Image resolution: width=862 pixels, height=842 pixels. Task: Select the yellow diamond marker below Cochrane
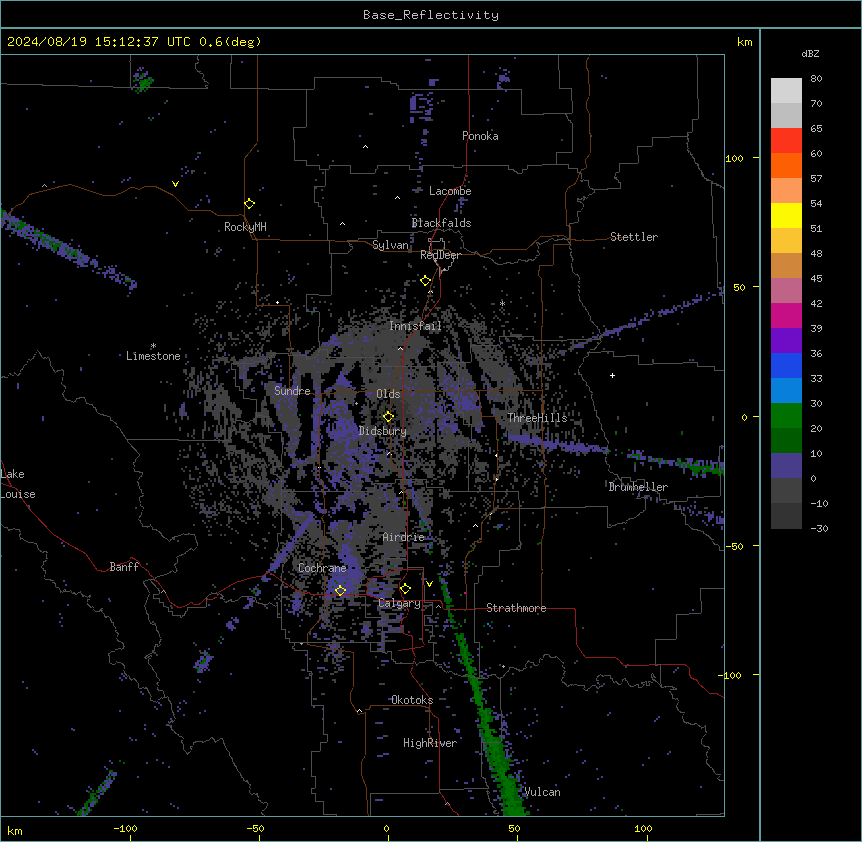click(340, 591)
